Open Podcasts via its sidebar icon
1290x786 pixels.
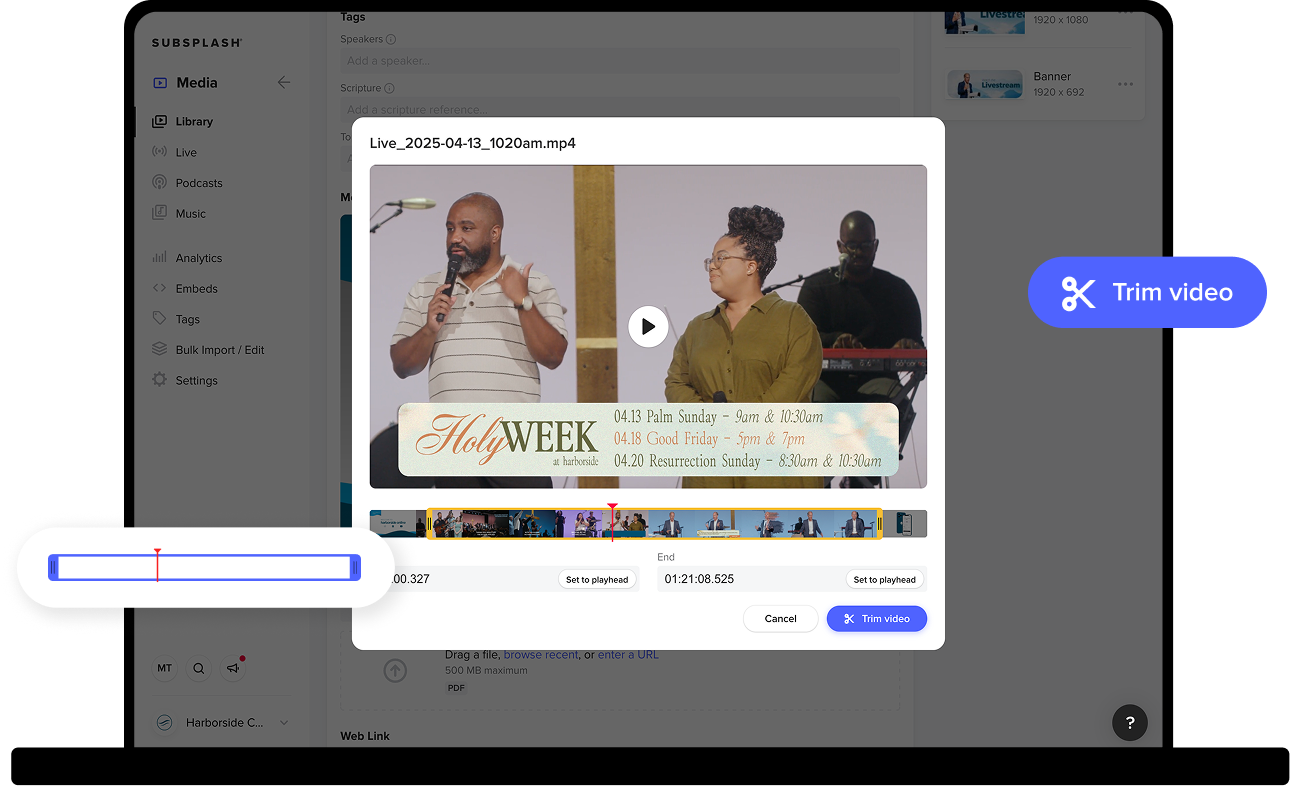tap(159, 183)
